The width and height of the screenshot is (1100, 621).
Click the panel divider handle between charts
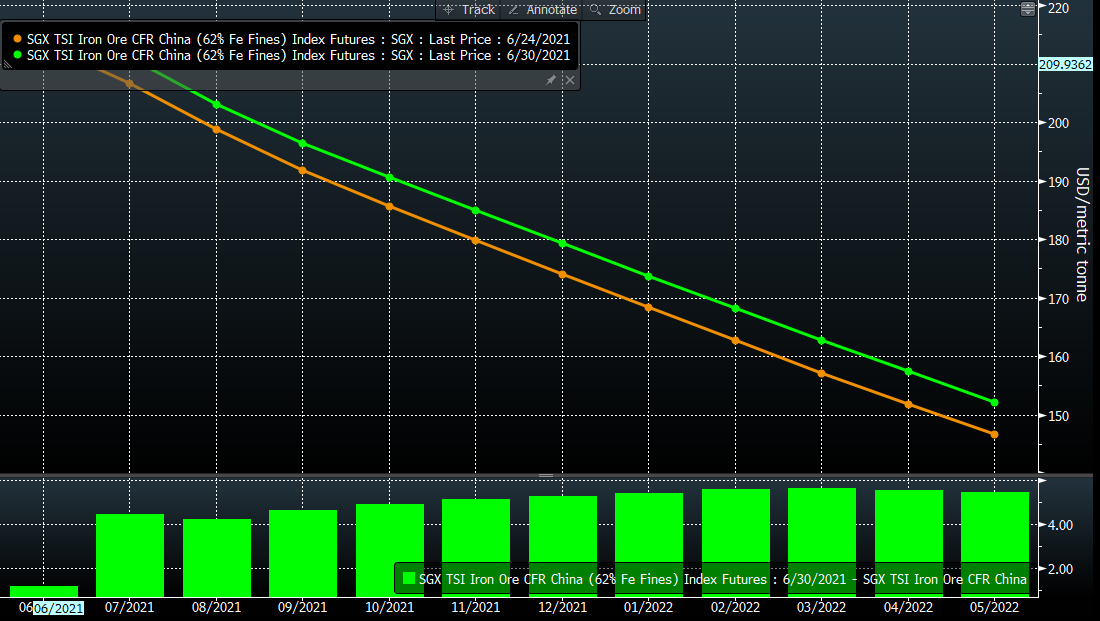point(546,474)
